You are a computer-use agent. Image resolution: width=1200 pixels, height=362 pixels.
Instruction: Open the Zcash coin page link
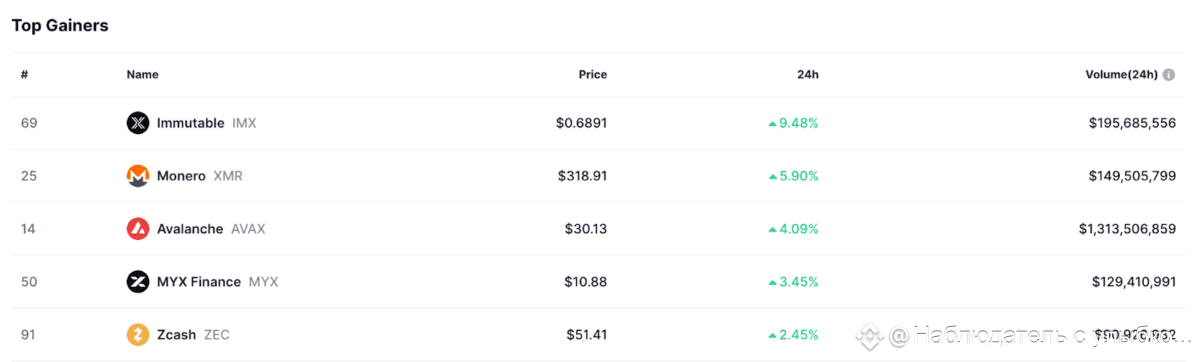(x=177, y=335)
